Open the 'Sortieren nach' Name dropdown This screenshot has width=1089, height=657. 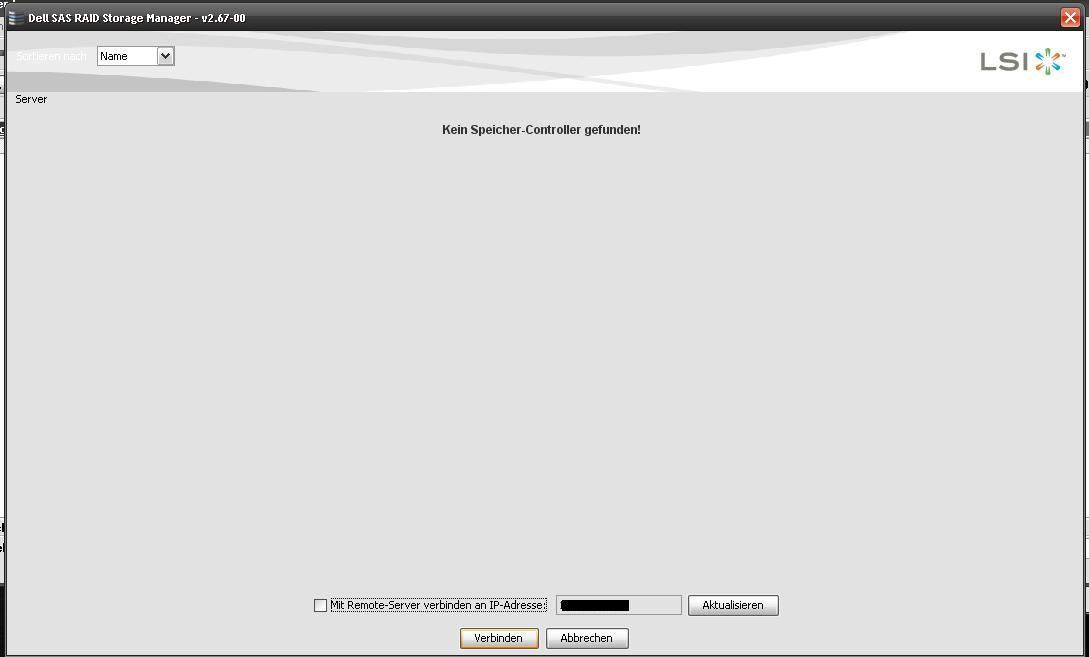135,56
